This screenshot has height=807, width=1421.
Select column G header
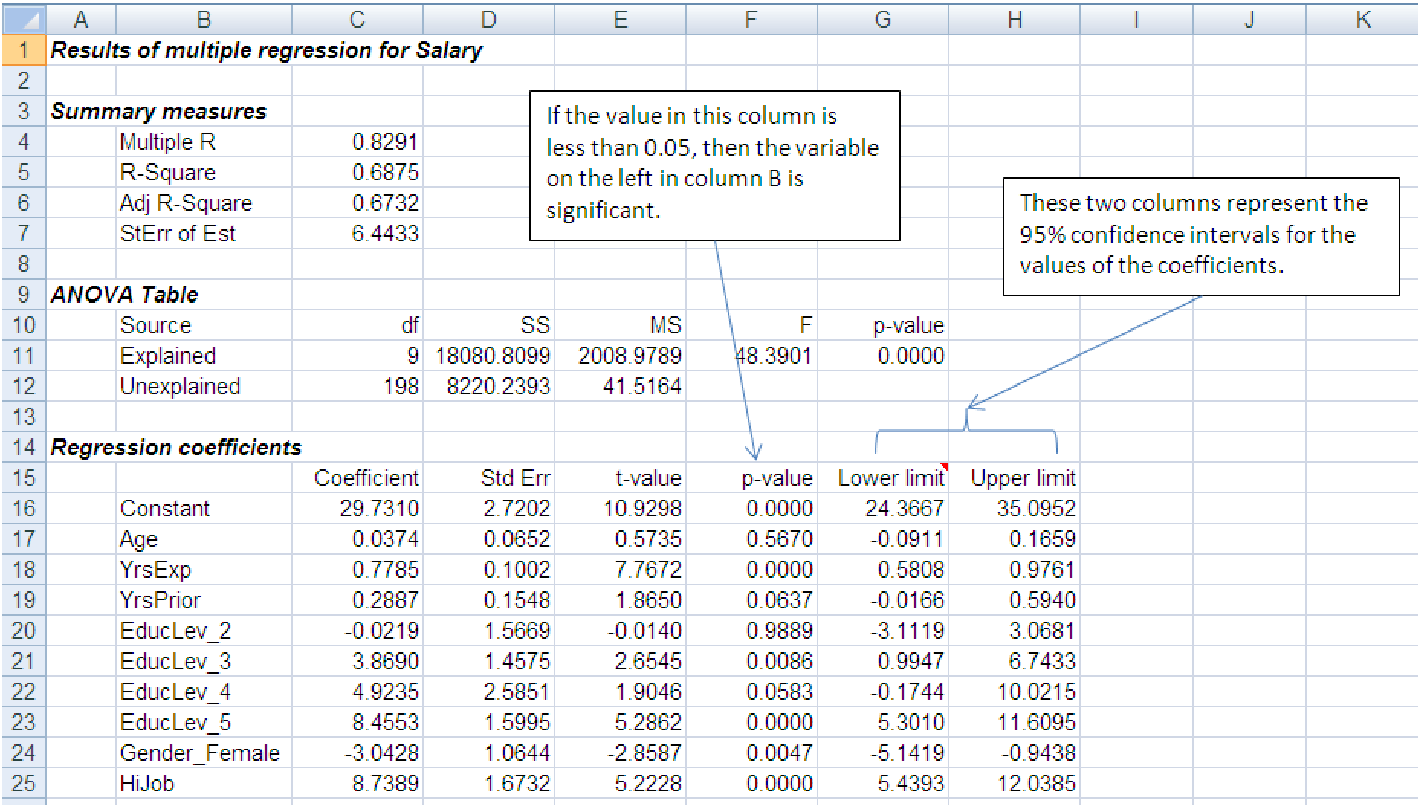click(x=882, y=17)
